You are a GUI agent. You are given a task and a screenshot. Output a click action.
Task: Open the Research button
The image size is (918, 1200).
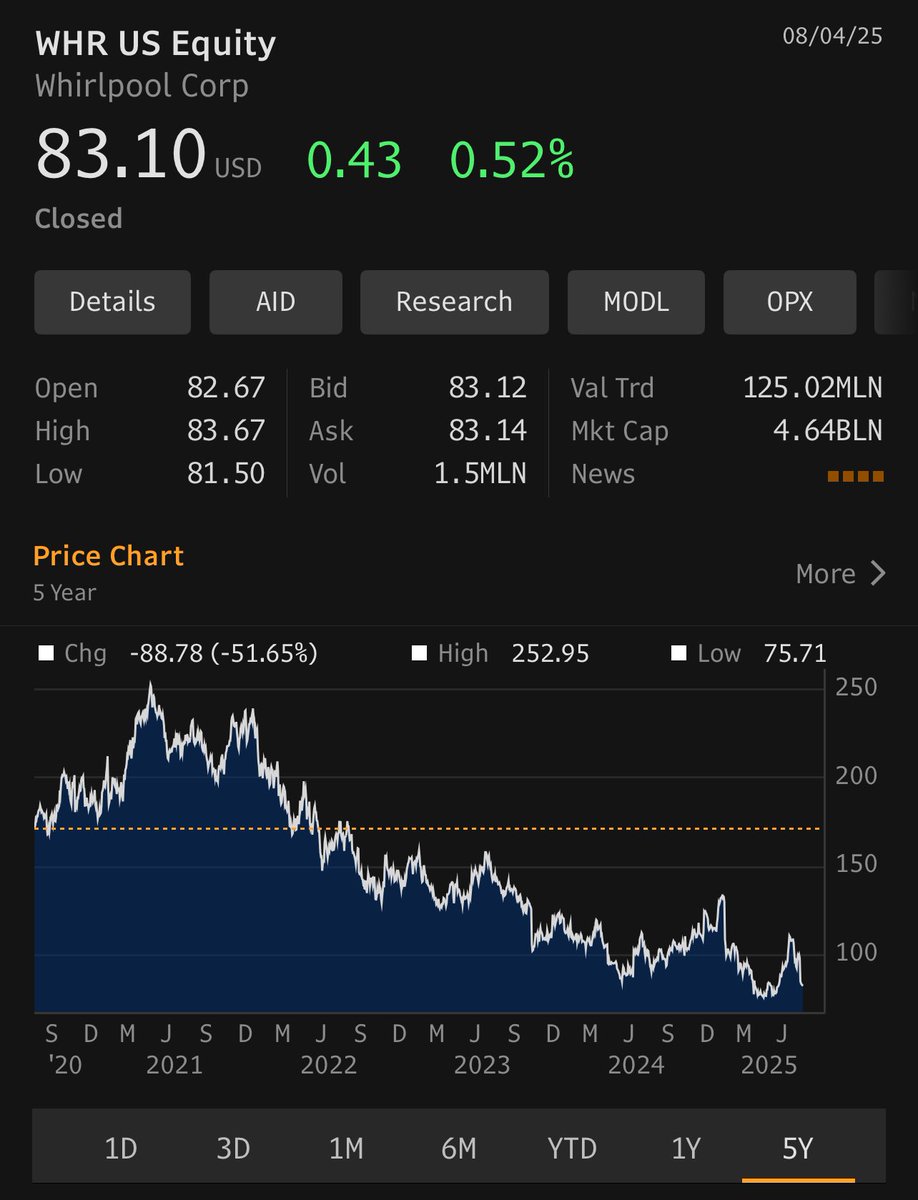[x=454, y=302]
